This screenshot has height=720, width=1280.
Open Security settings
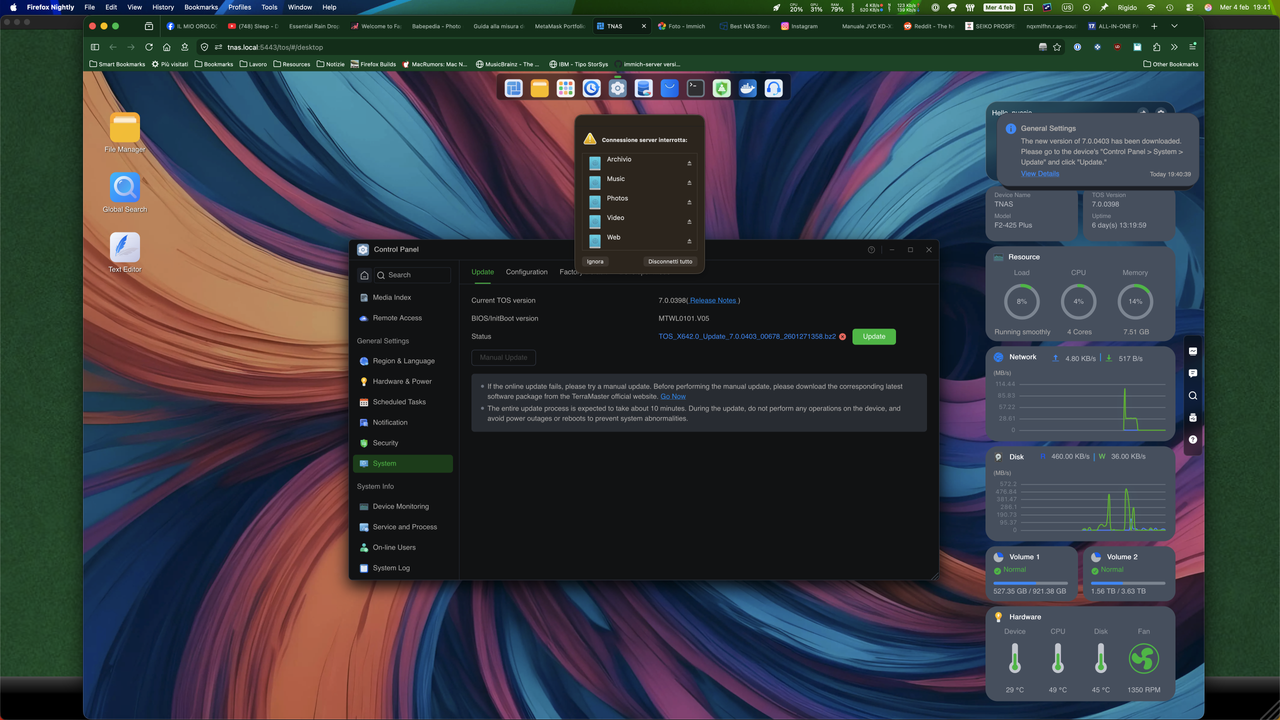point(403,443)
